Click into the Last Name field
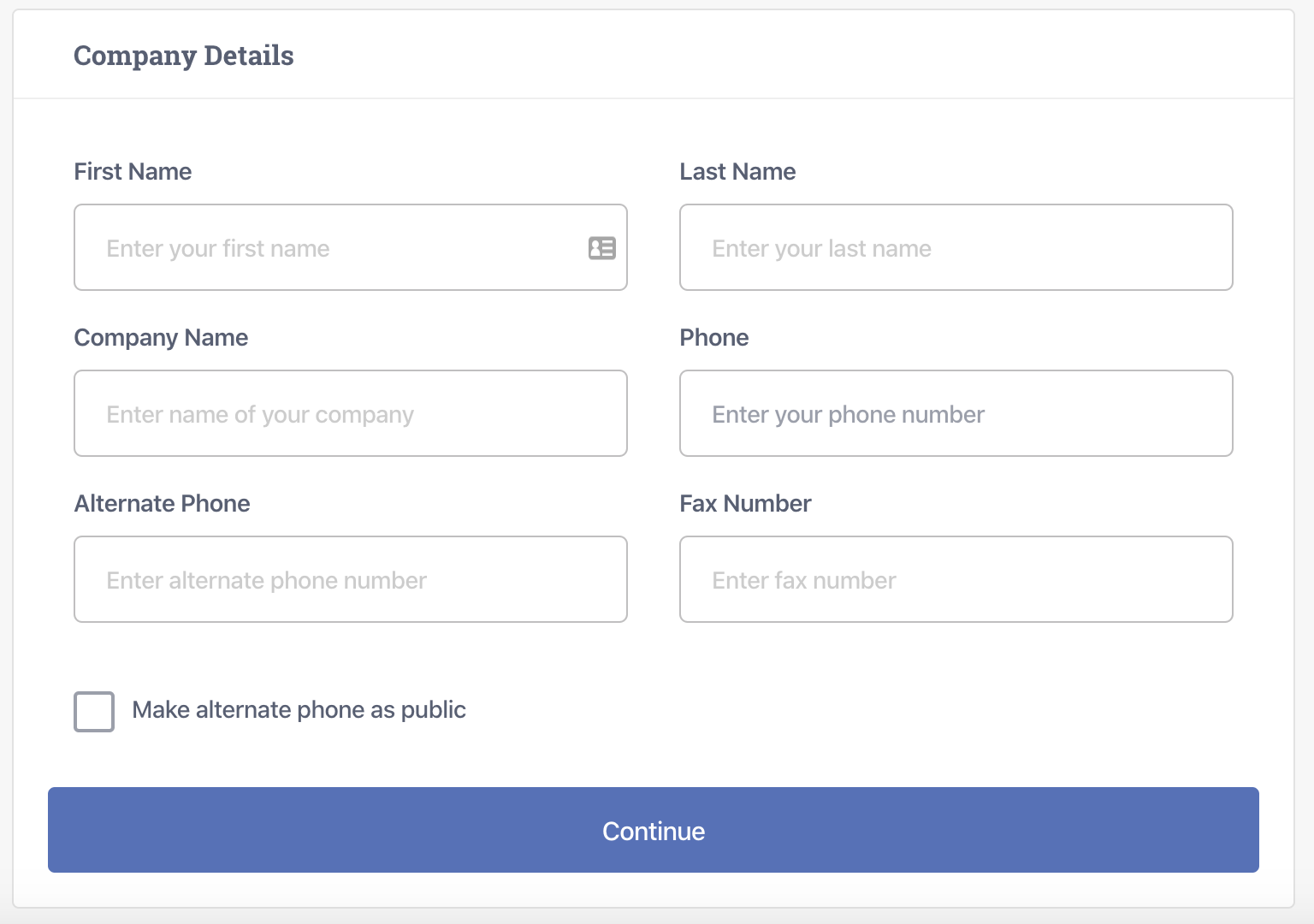The width and height of the screenshot is (1314, 924). tap(956, 248)
